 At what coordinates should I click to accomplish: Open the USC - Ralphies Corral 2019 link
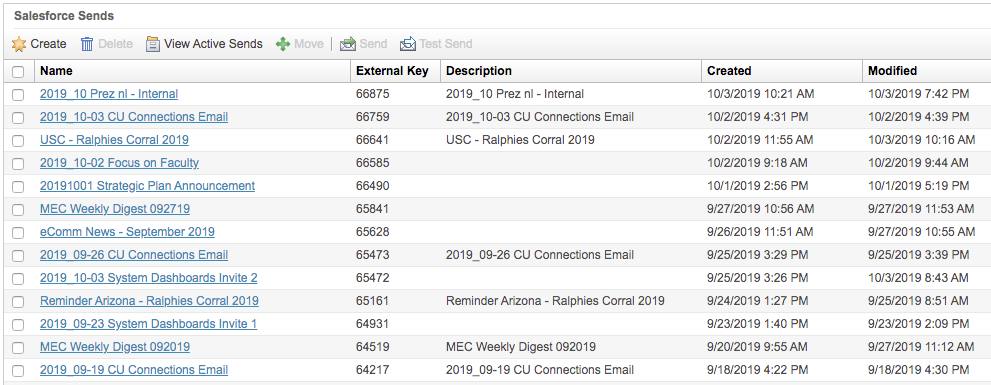(x=114, y=140)
